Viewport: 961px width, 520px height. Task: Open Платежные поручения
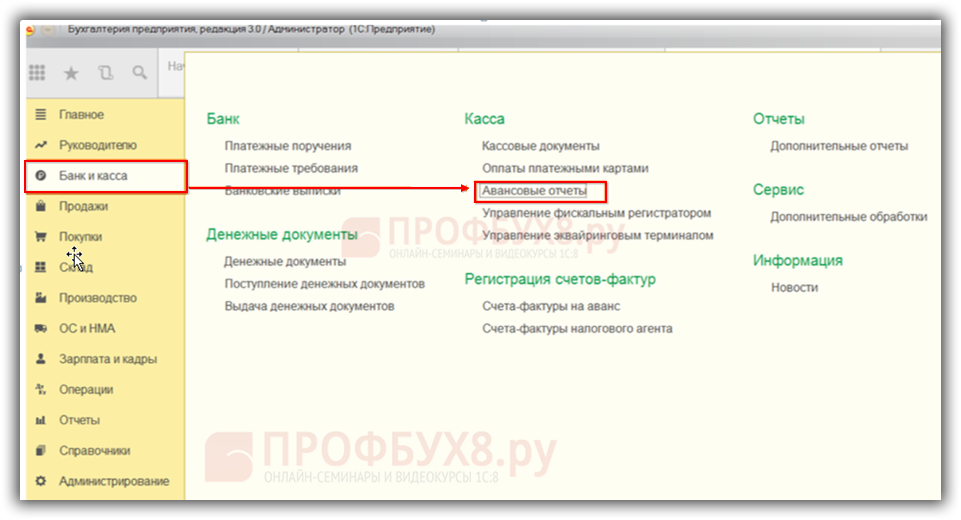287,146
